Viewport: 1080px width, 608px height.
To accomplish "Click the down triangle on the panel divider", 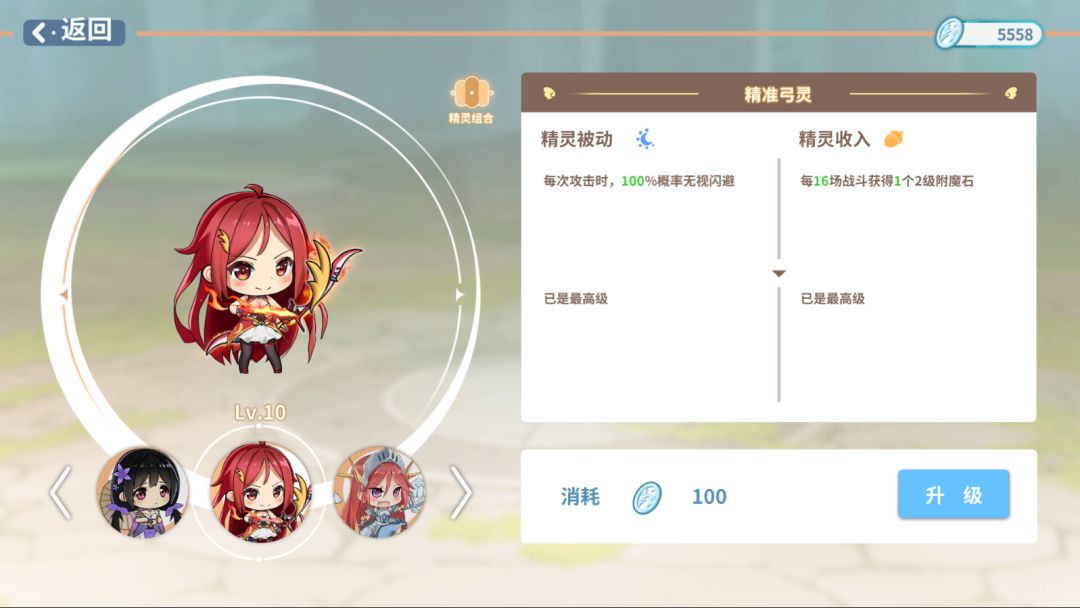I will point(779,273).
